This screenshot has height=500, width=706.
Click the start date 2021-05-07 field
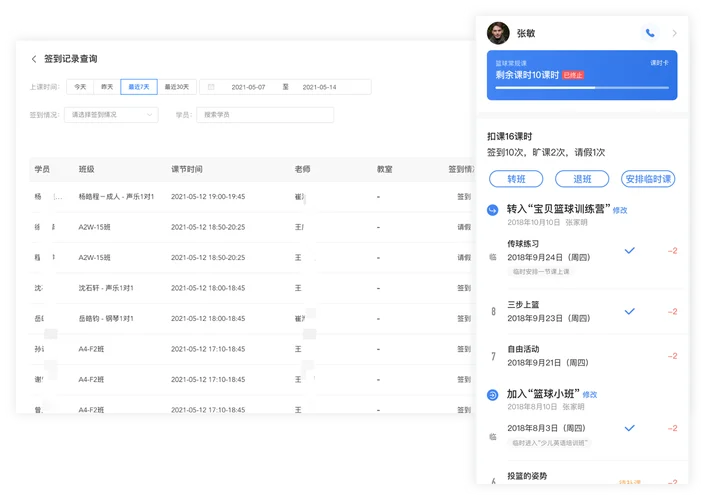248,87
